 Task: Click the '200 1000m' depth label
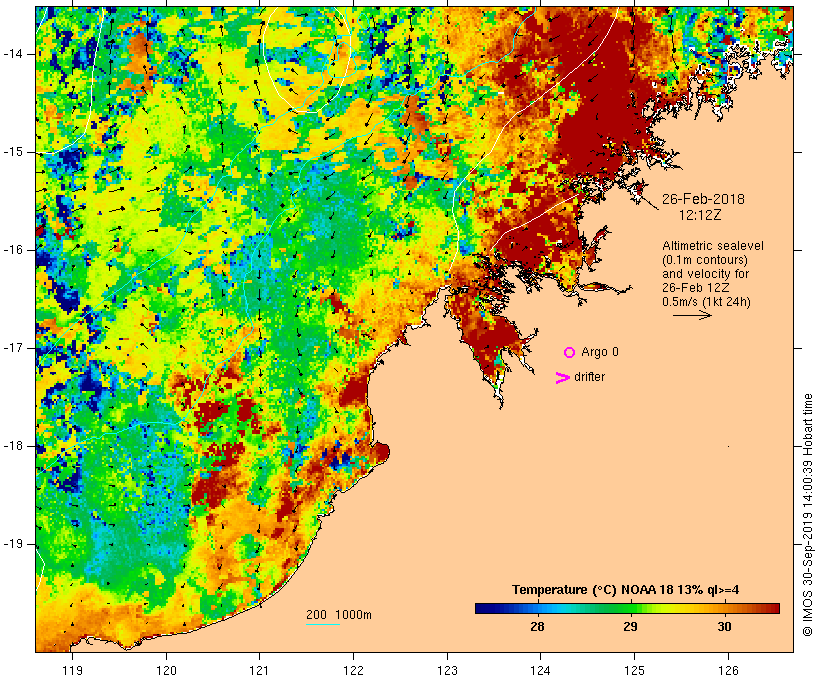(339, 615)
